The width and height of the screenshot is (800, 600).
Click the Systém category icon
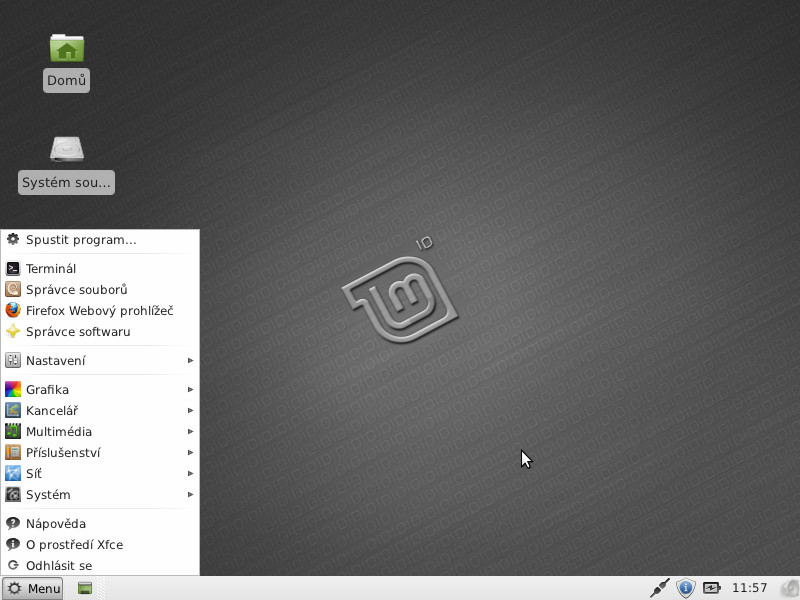pyautogui.click(x=13, y=494)
